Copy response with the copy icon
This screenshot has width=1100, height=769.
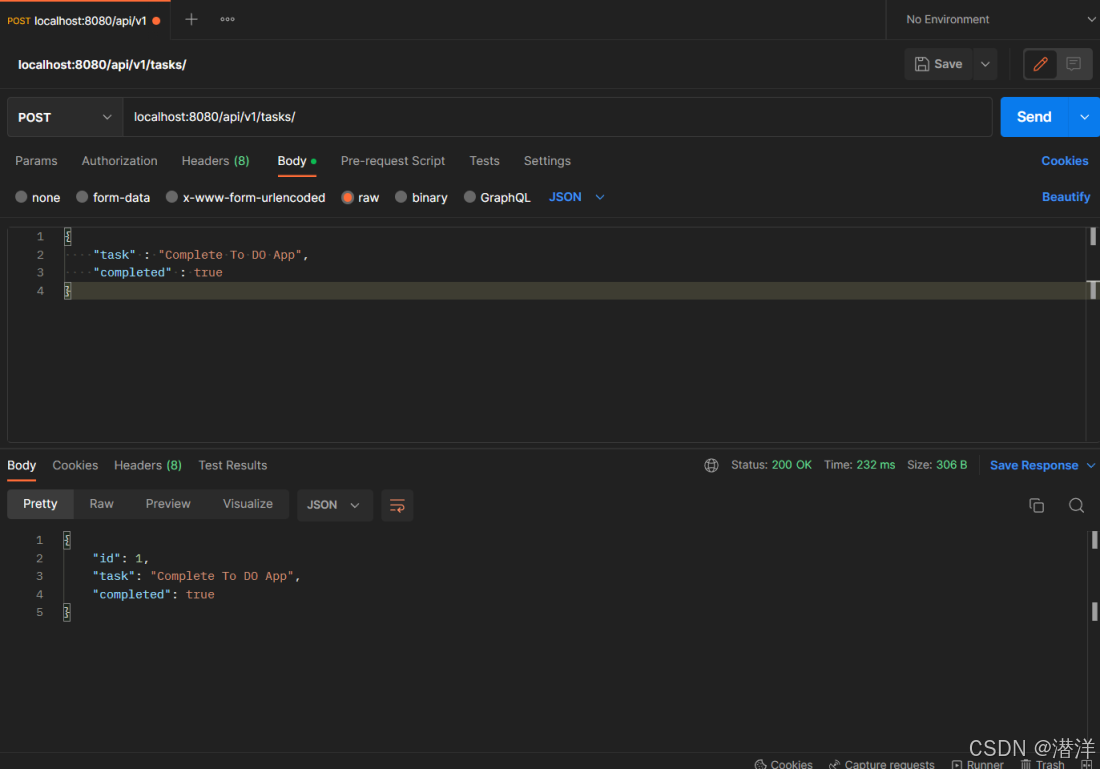coord(1036,505)
